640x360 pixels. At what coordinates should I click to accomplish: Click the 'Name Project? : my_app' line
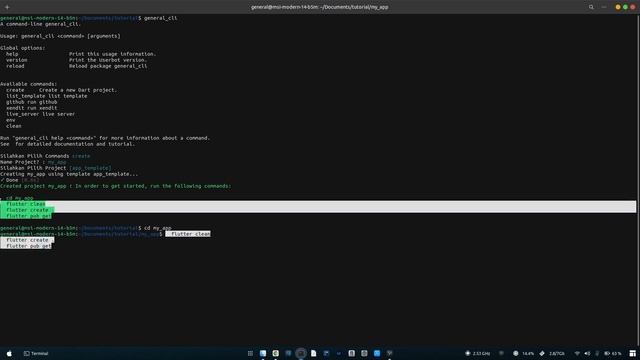coord(33,162)
